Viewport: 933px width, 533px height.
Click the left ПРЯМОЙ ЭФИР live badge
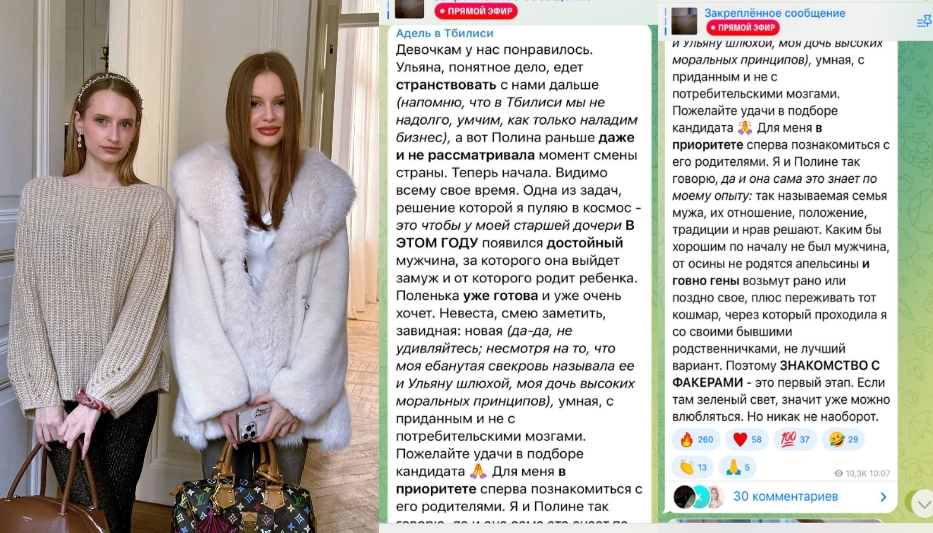tap(475, 11)
